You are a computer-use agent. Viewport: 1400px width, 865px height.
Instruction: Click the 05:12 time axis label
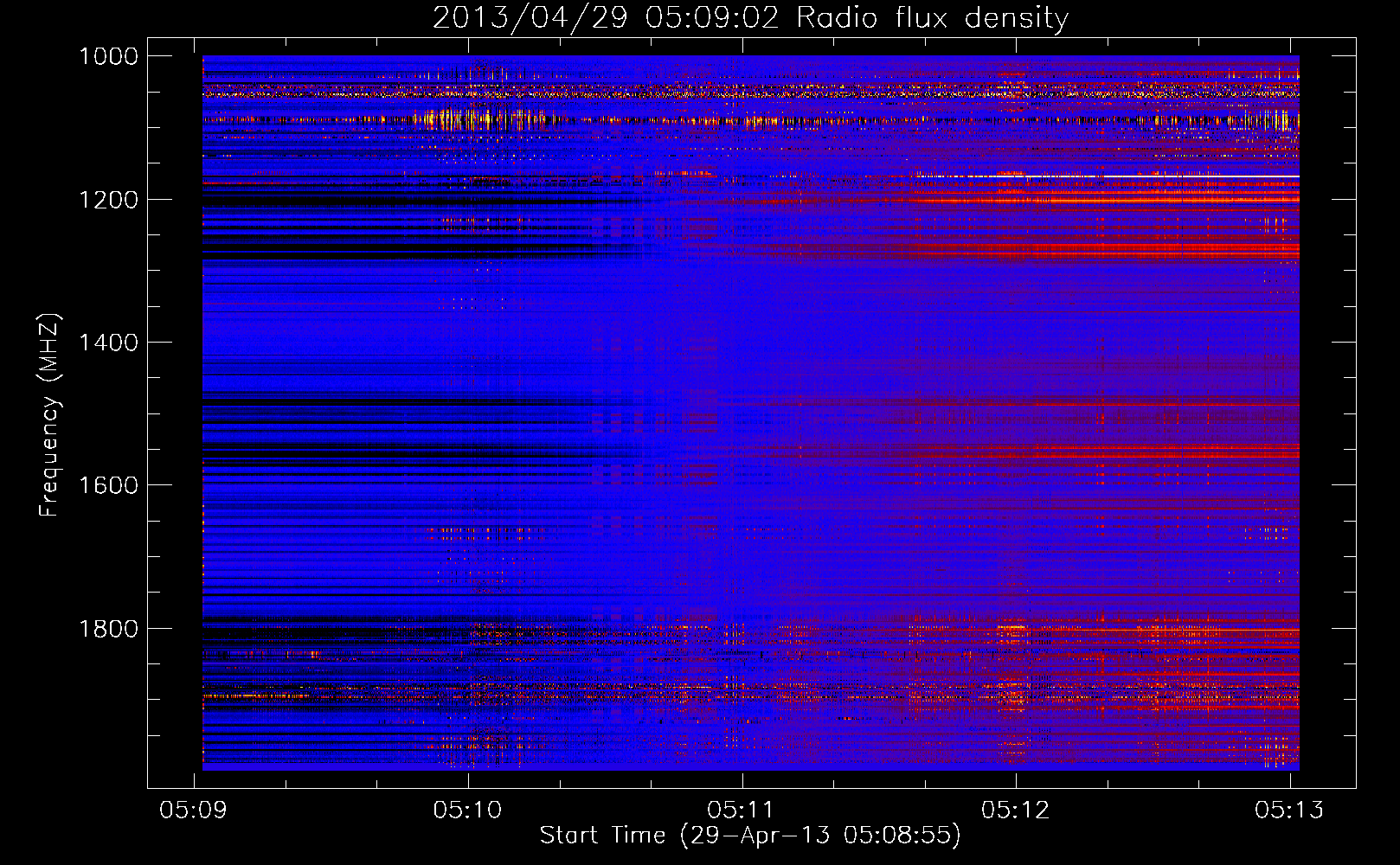click(1015, 810)
